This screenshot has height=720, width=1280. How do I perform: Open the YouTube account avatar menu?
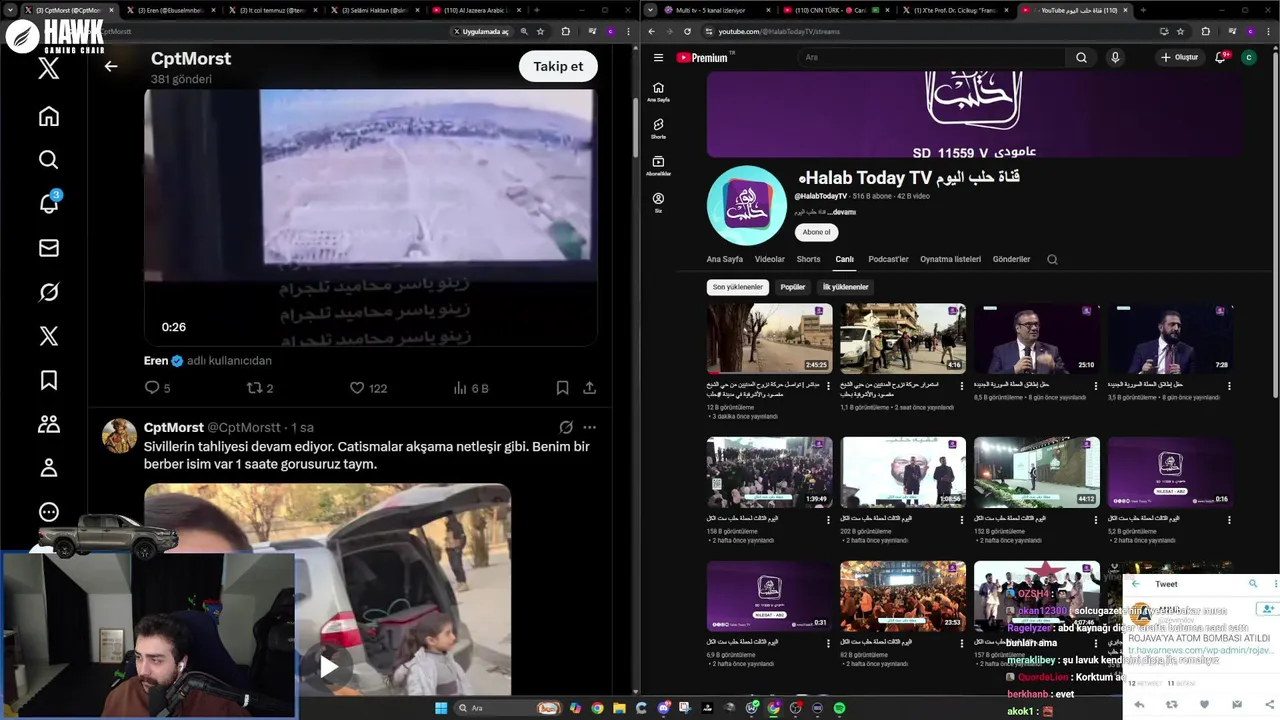pyautogui.click(x=1248, y=57)
